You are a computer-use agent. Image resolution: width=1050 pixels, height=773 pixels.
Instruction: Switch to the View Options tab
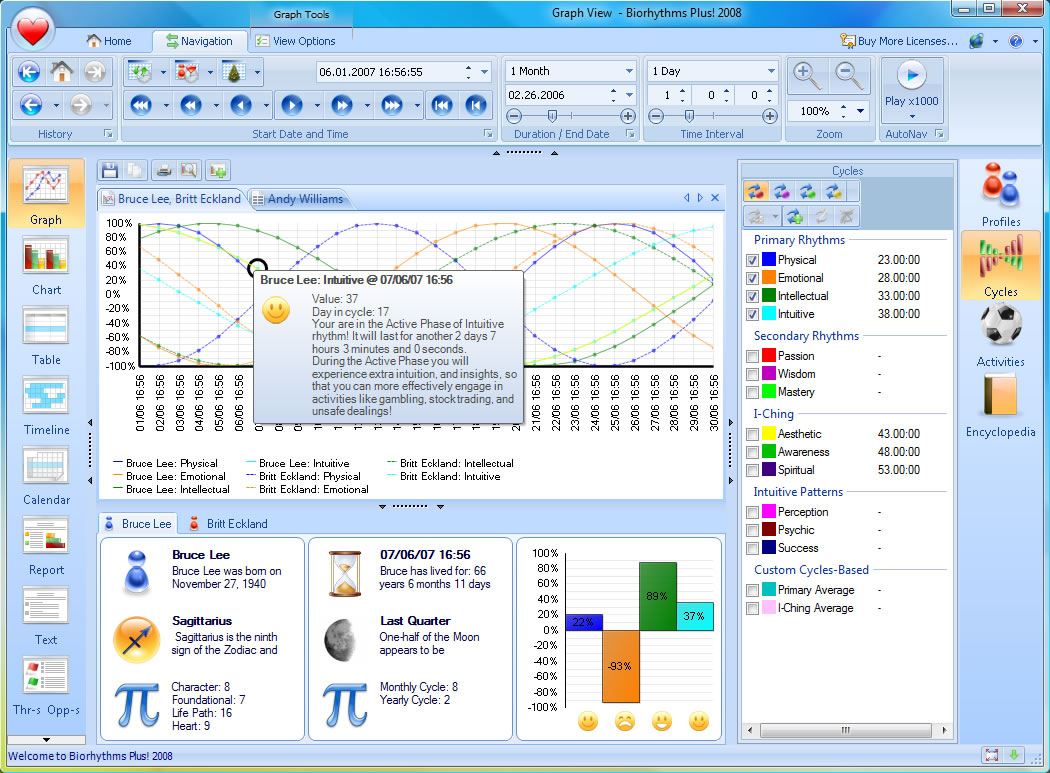click(295, 41)
